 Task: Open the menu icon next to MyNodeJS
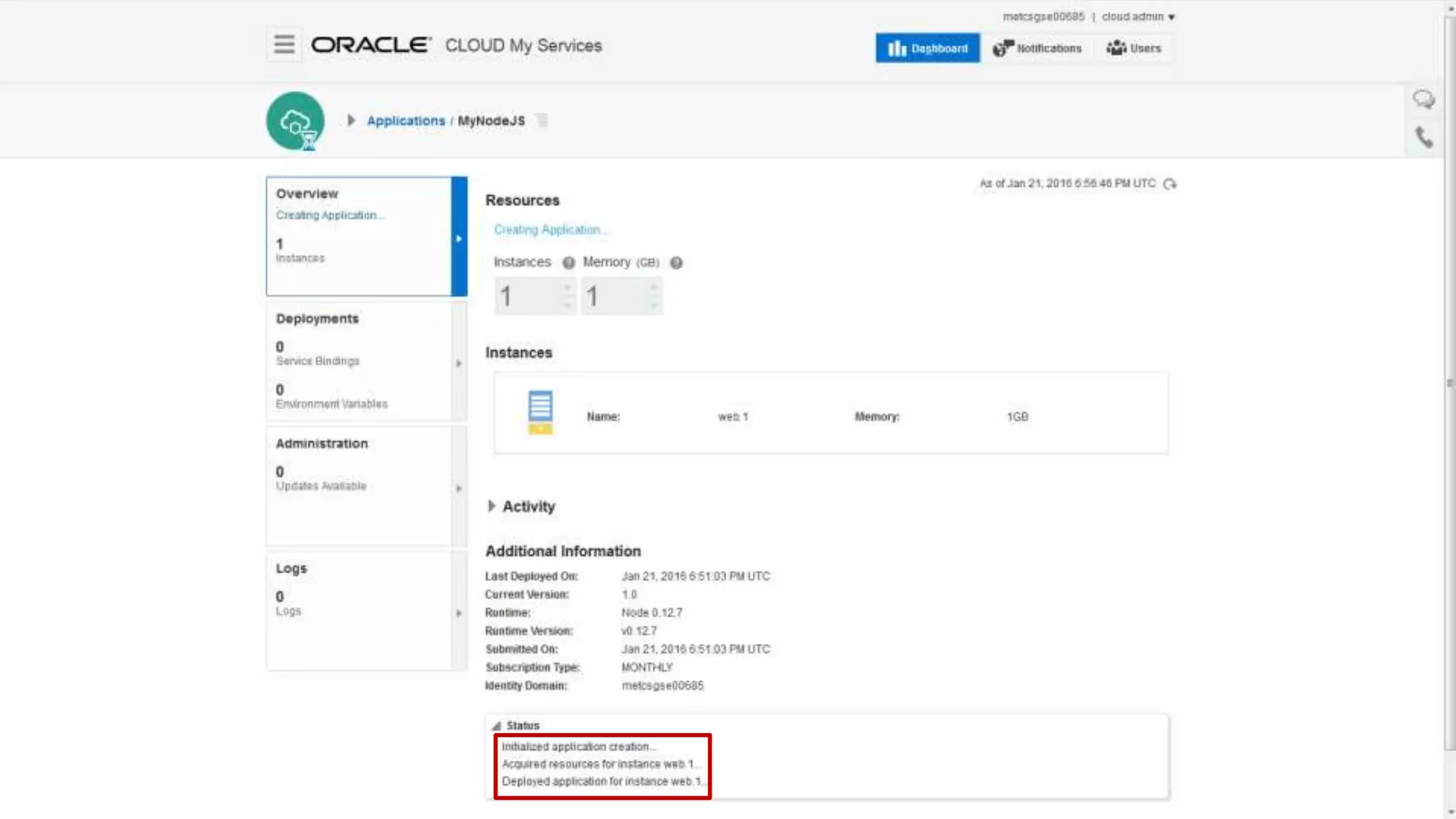coord(542,120)
